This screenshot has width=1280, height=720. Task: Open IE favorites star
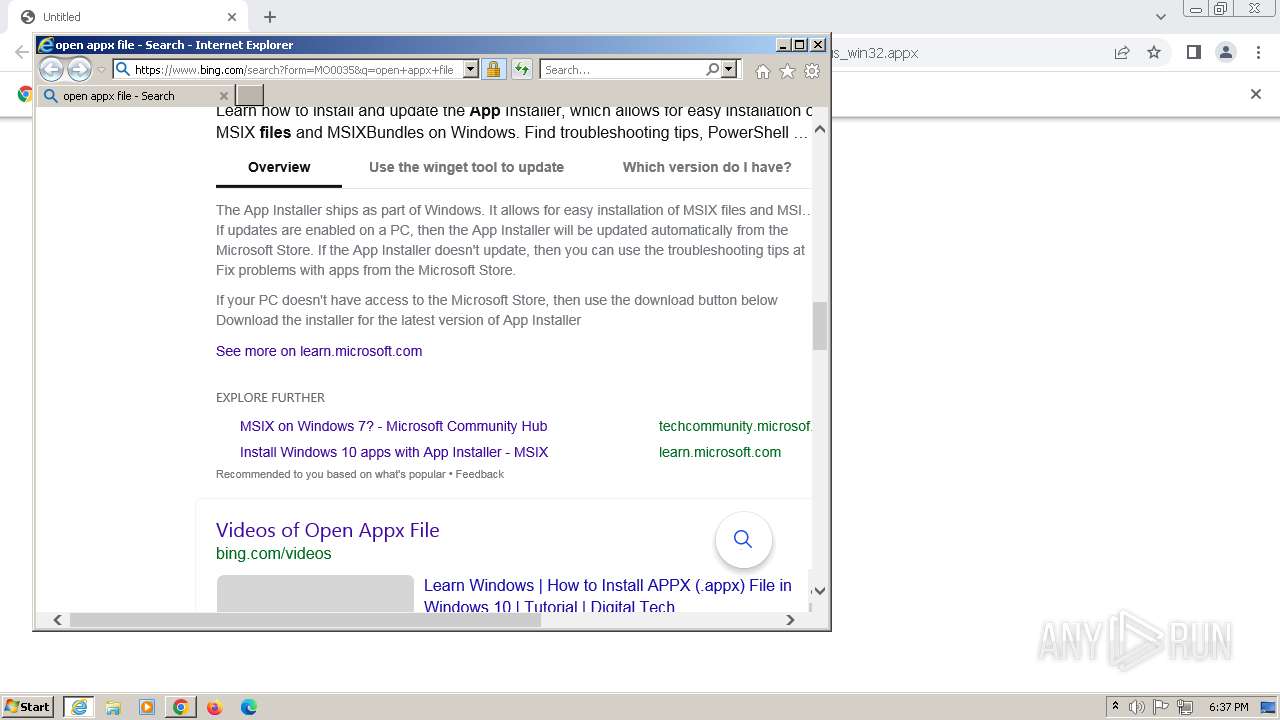pyautogui.click(x=787, y=71)
